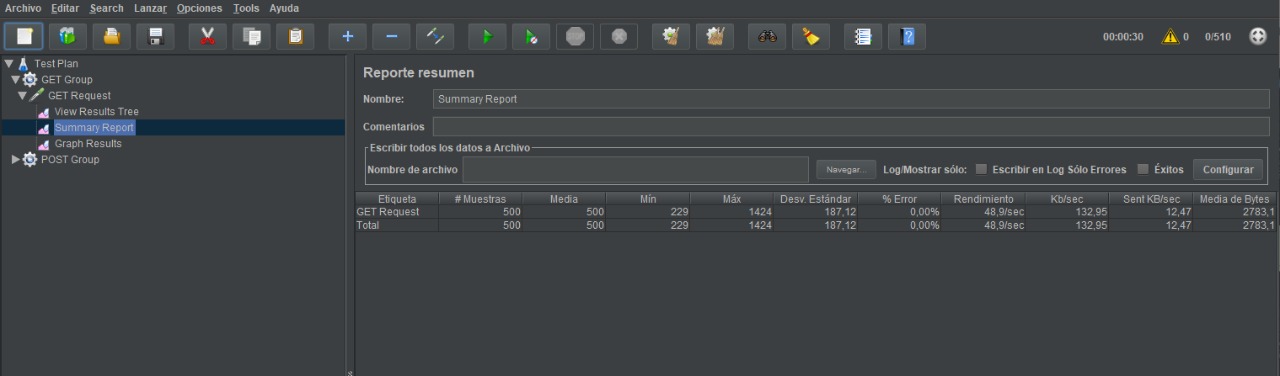Select the GET Group thread group label
This screenshot has height=376, width=1280.
(67, 79)
